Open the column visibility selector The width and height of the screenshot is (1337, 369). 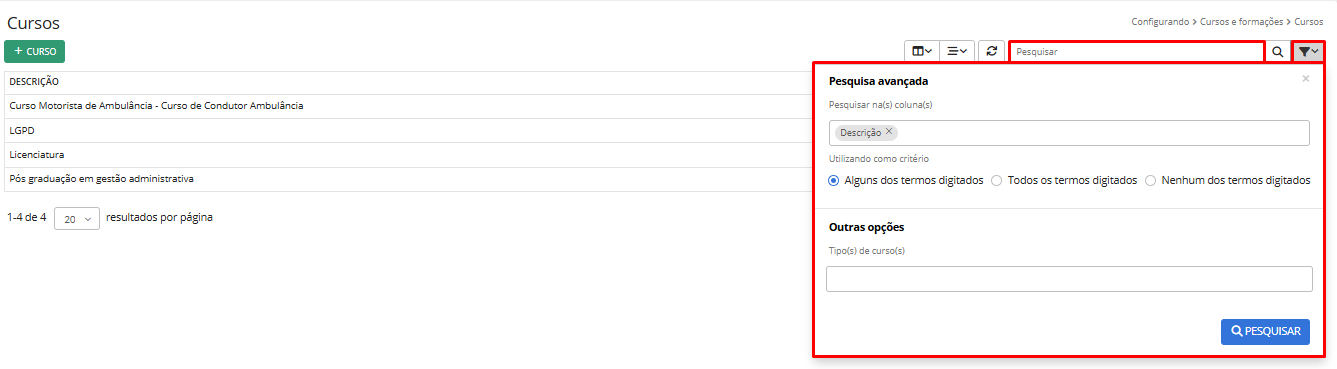click(922, 51)
